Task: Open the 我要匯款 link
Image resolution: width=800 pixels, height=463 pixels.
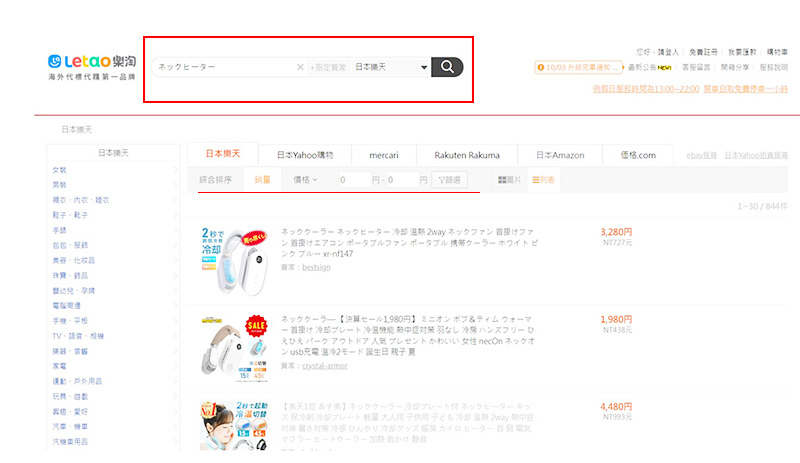Action: (x=742, y=52)
